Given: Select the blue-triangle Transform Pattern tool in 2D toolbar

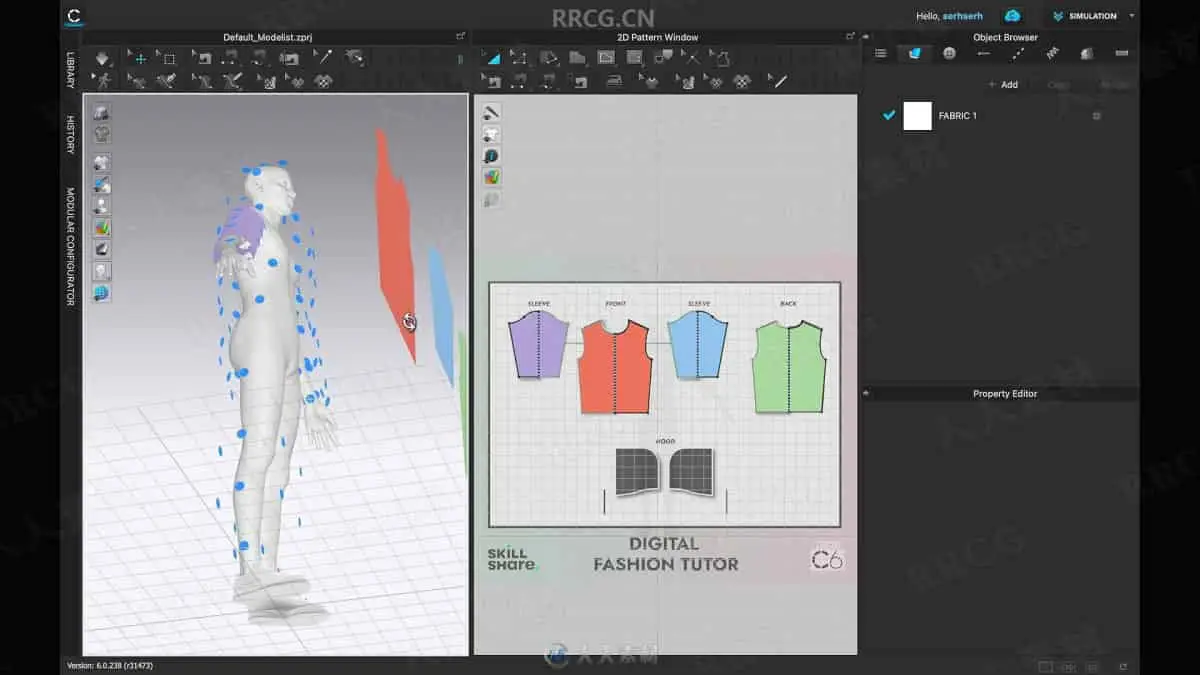Looking at the screenshot, I should coord(493,58).
